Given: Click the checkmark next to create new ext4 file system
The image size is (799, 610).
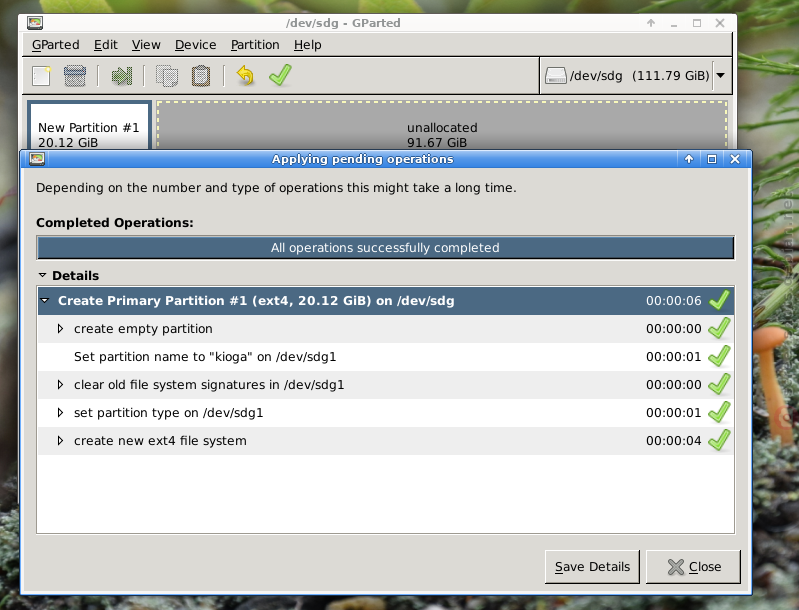Looking at the screenshot, I should pyautogui.click(x=720, y=440).
